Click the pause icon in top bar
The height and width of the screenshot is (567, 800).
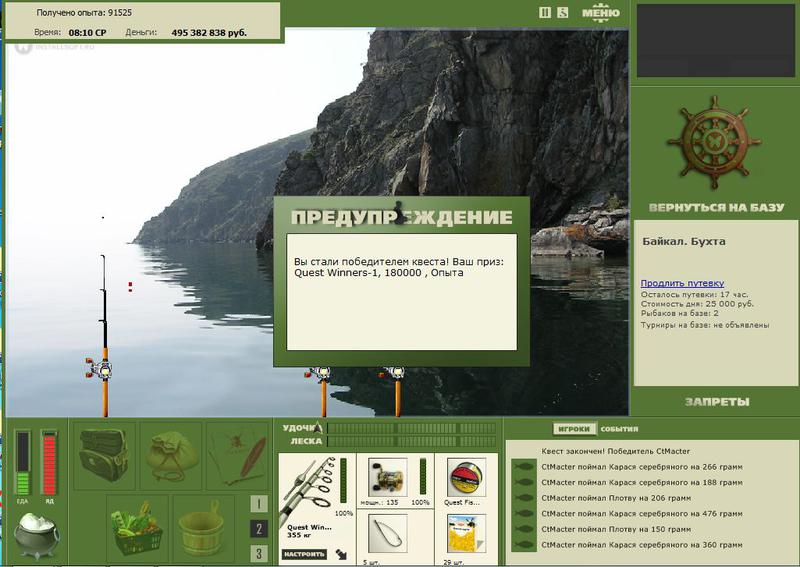click(545, 13)
